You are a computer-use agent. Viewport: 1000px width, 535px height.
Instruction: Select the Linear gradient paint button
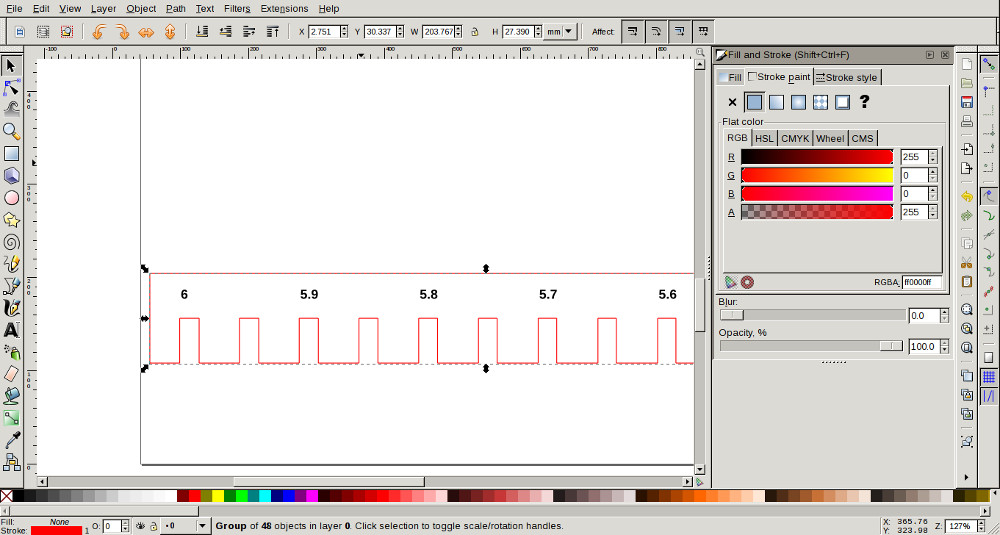(776, 102)
